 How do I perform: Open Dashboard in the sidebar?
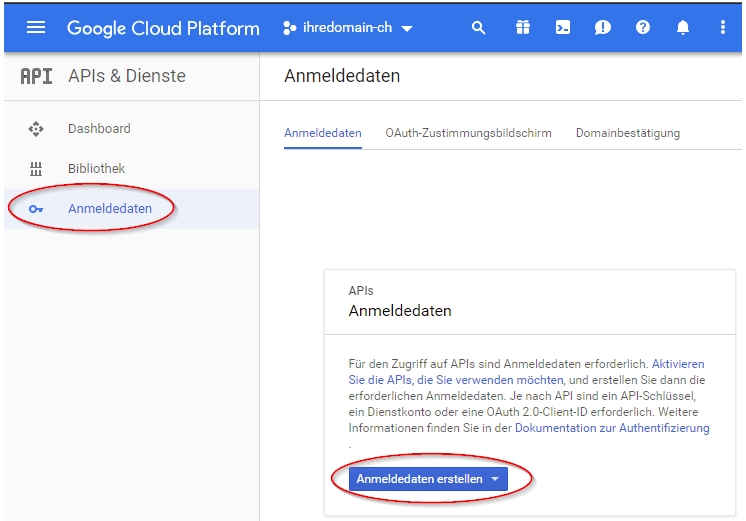(x=132, y=128)
